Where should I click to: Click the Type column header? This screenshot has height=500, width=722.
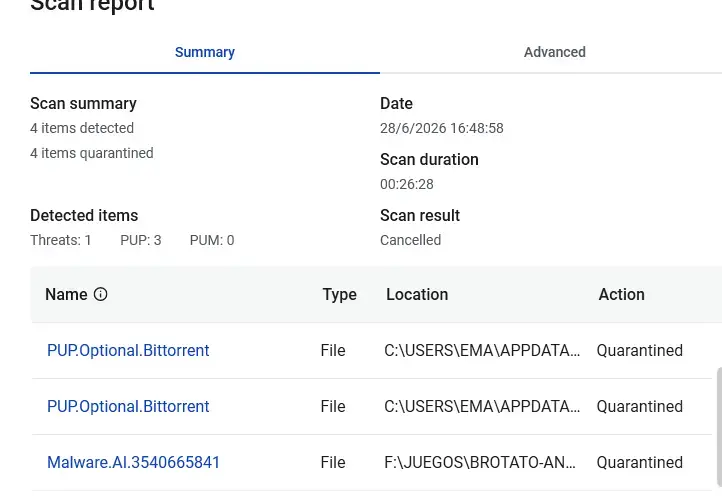click(x=339, y=295)
